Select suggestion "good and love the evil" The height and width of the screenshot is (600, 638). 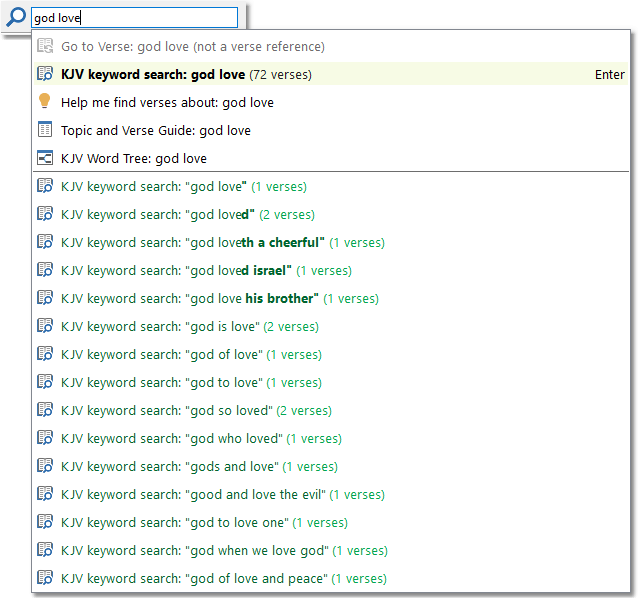click(x=330, y=494)
